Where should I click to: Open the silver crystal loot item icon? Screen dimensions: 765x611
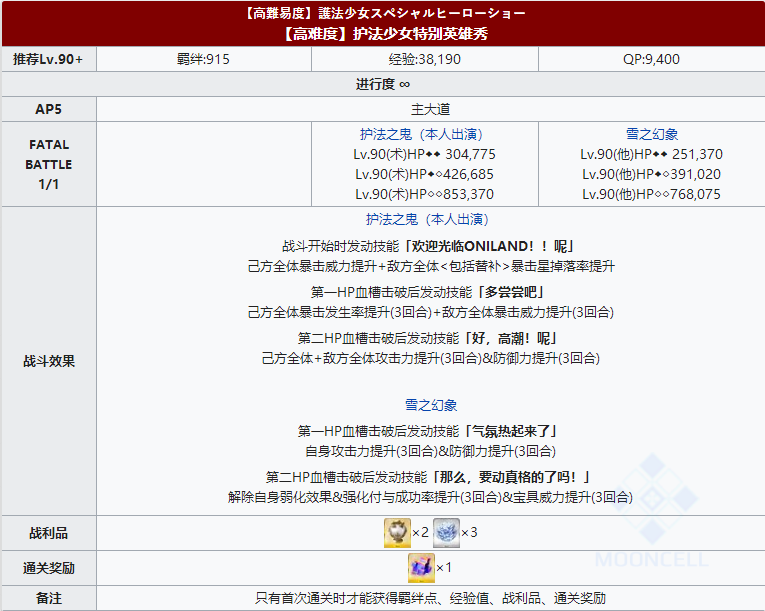pos(446,533)
